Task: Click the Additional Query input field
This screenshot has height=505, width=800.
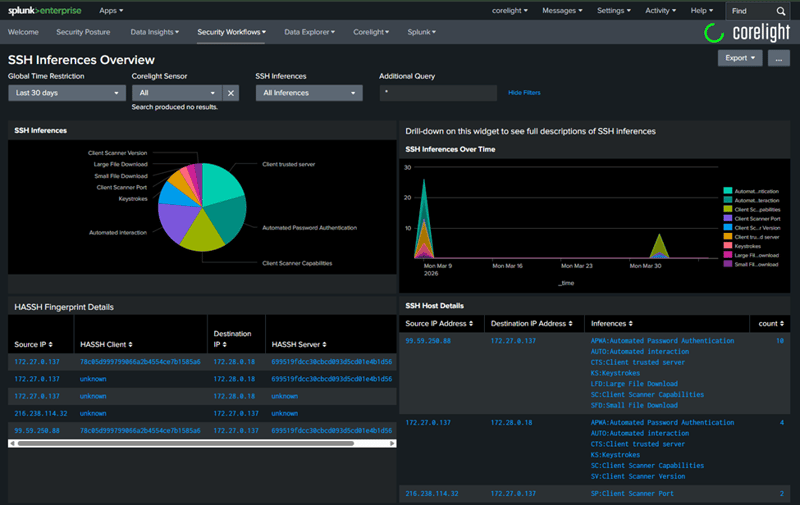Action: click(x=437, y=93)
